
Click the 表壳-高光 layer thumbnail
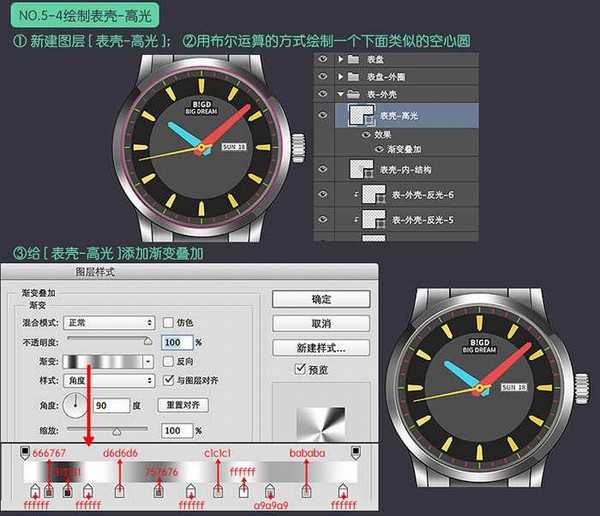(x=359, y=116)
